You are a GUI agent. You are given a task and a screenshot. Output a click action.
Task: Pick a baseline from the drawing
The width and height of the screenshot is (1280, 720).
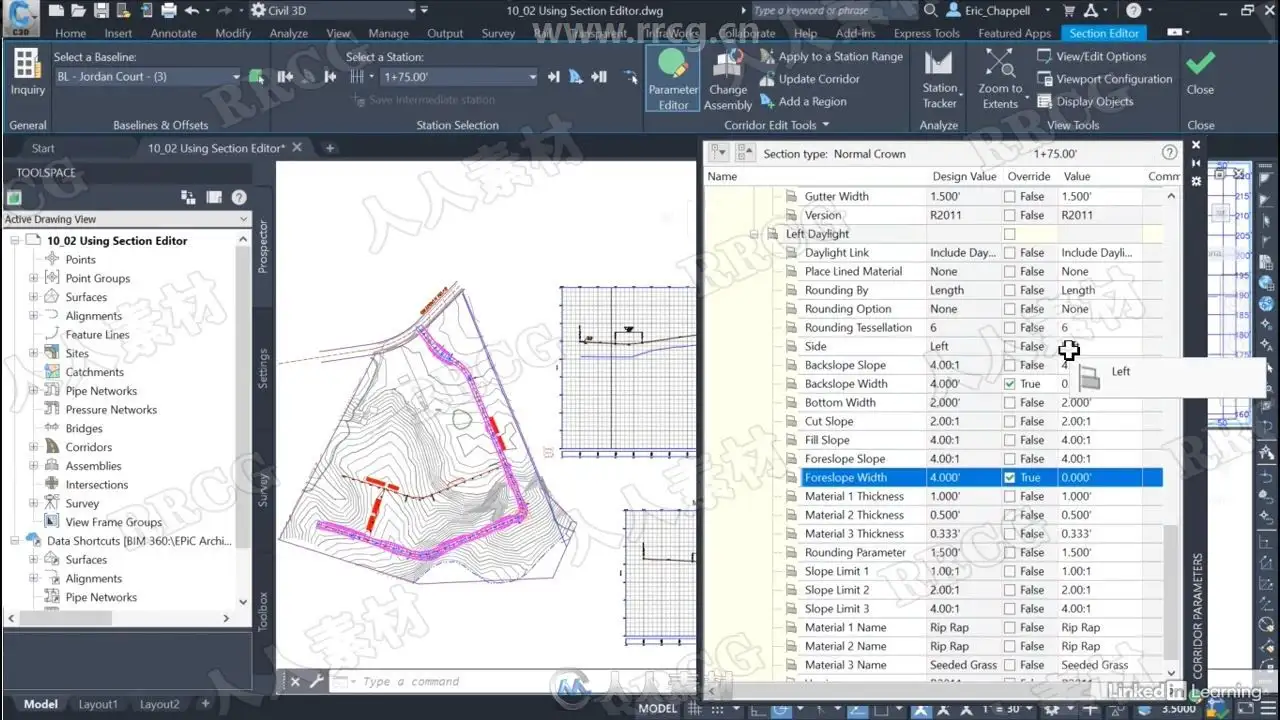coord(257,77)
